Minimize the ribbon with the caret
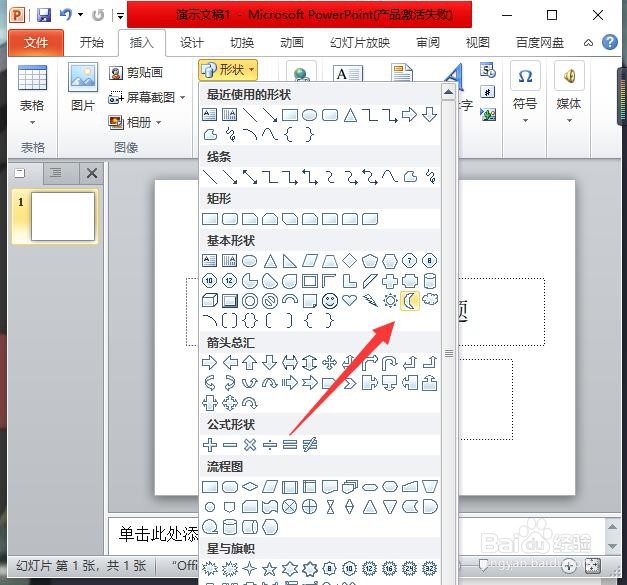The height and width of the screenshot is (585, 627). tap(588, 42)
